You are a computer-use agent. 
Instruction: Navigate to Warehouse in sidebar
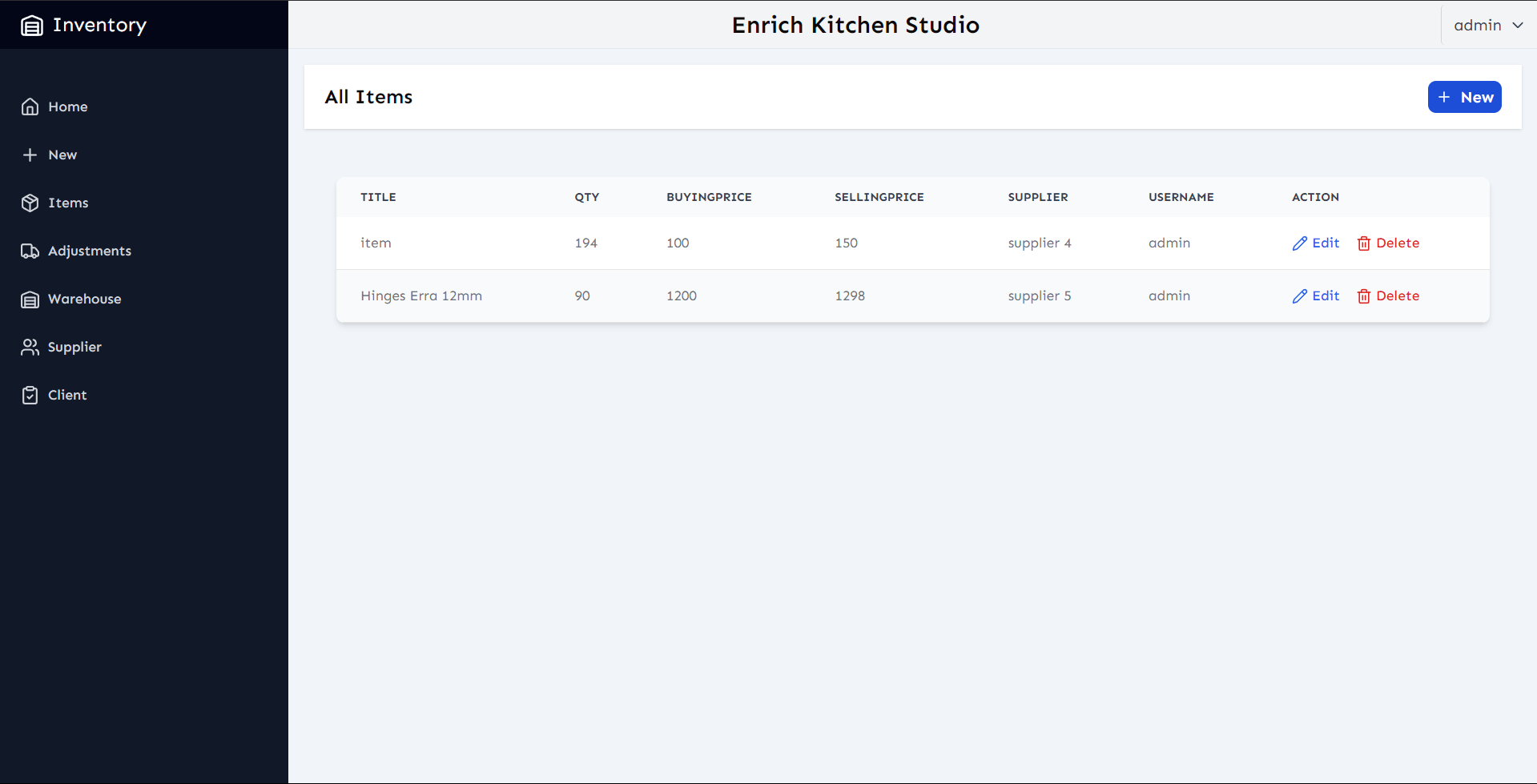[x=84, y=299]
